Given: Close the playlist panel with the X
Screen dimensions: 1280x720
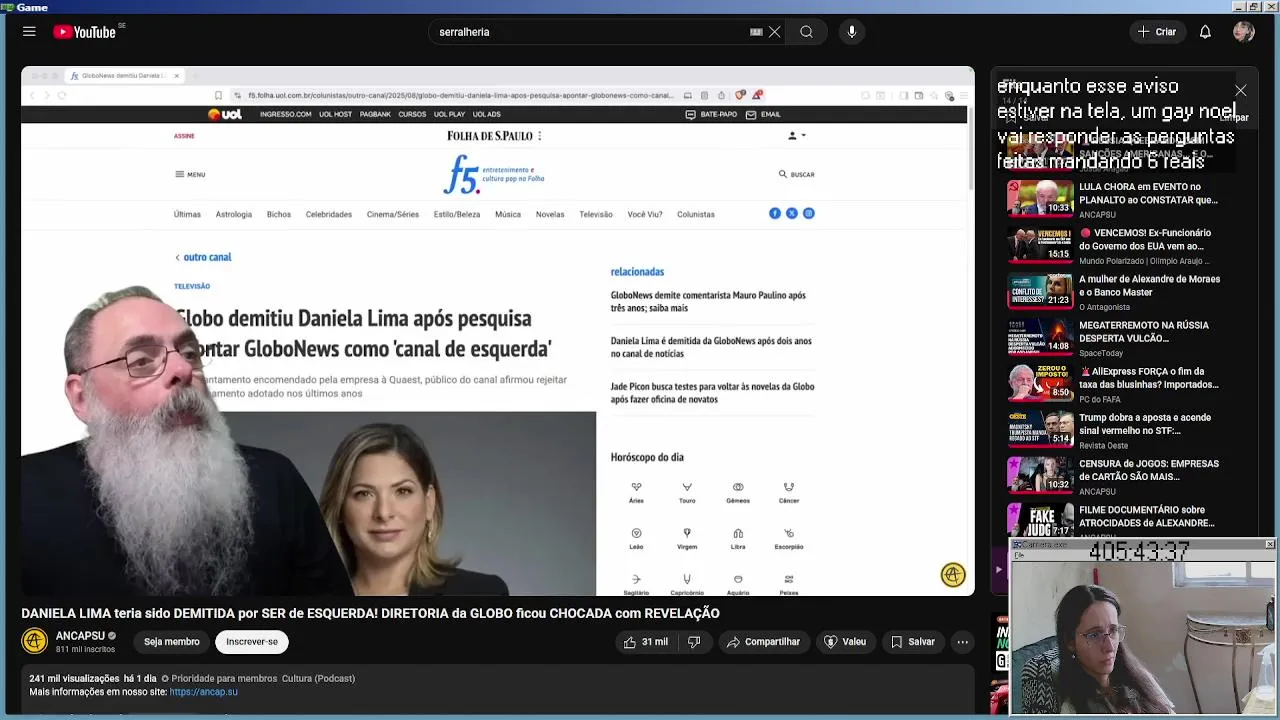Looking at the screenshot, I should pyautogui.click(x=1241, y=91).
